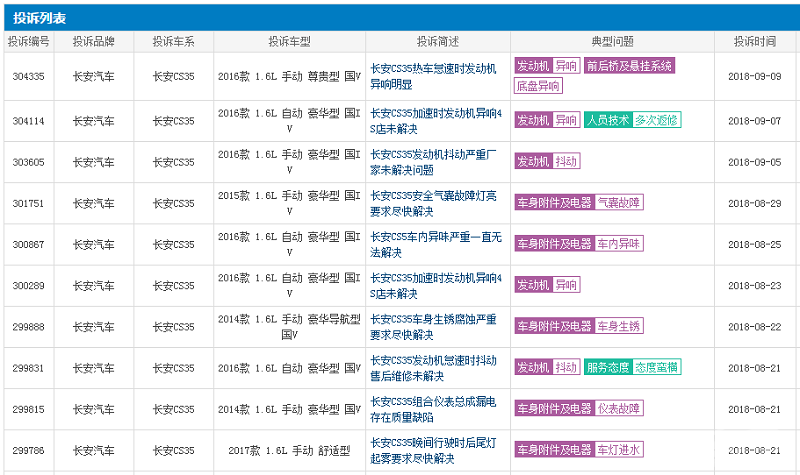Open complaint link about 车身生锈腐蚀严重

point(433,327)
